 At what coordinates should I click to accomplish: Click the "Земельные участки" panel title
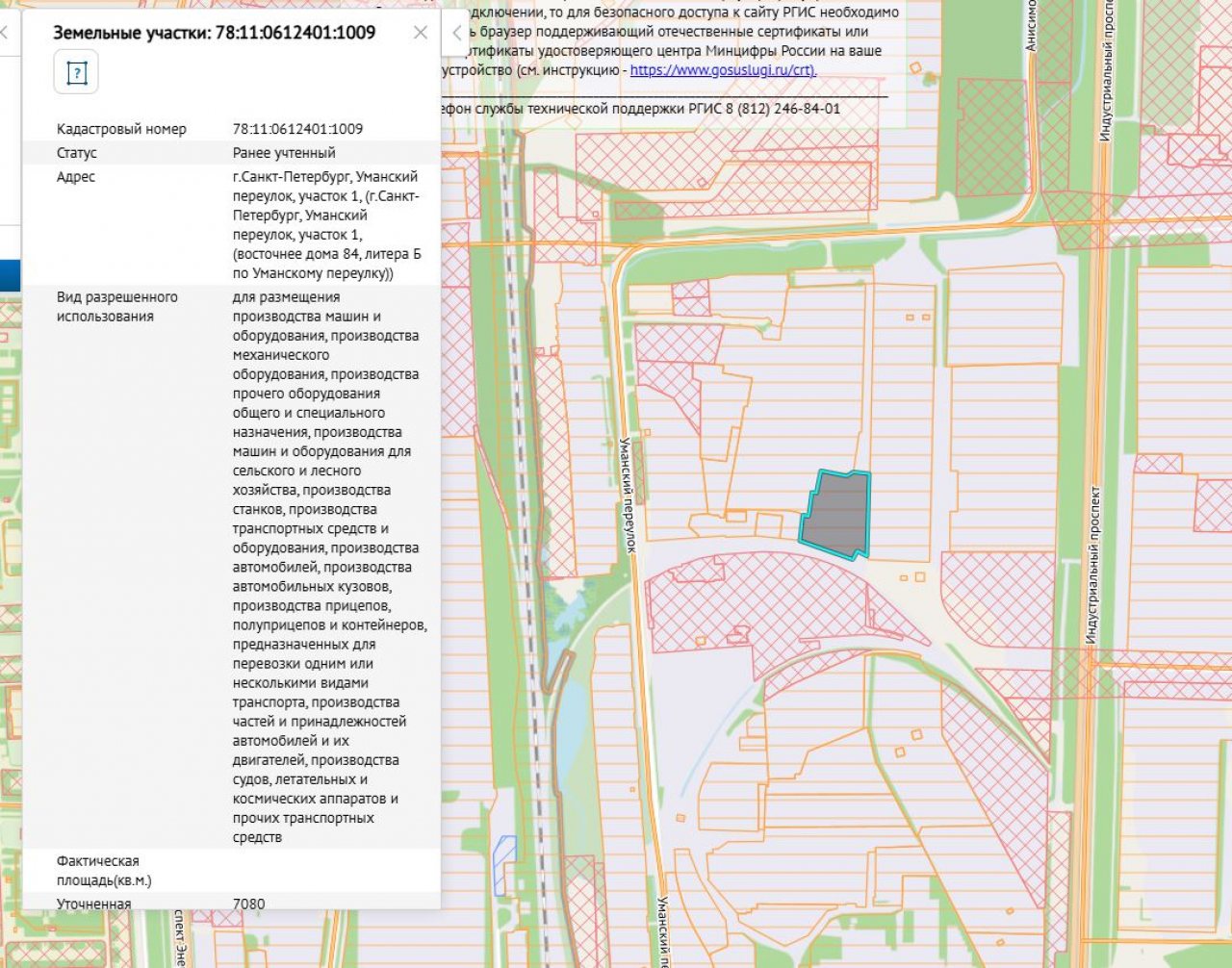point(214,33)
